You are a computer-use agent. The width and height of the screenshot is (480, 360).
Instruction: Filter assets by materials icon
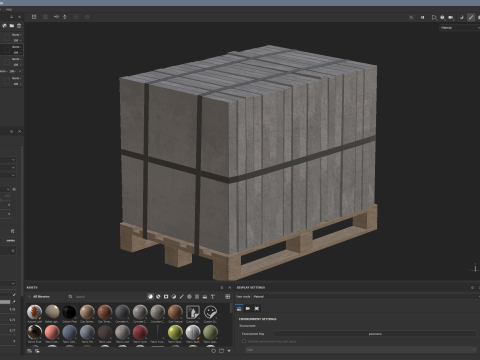pyautogui.click(x=150, y=296)
